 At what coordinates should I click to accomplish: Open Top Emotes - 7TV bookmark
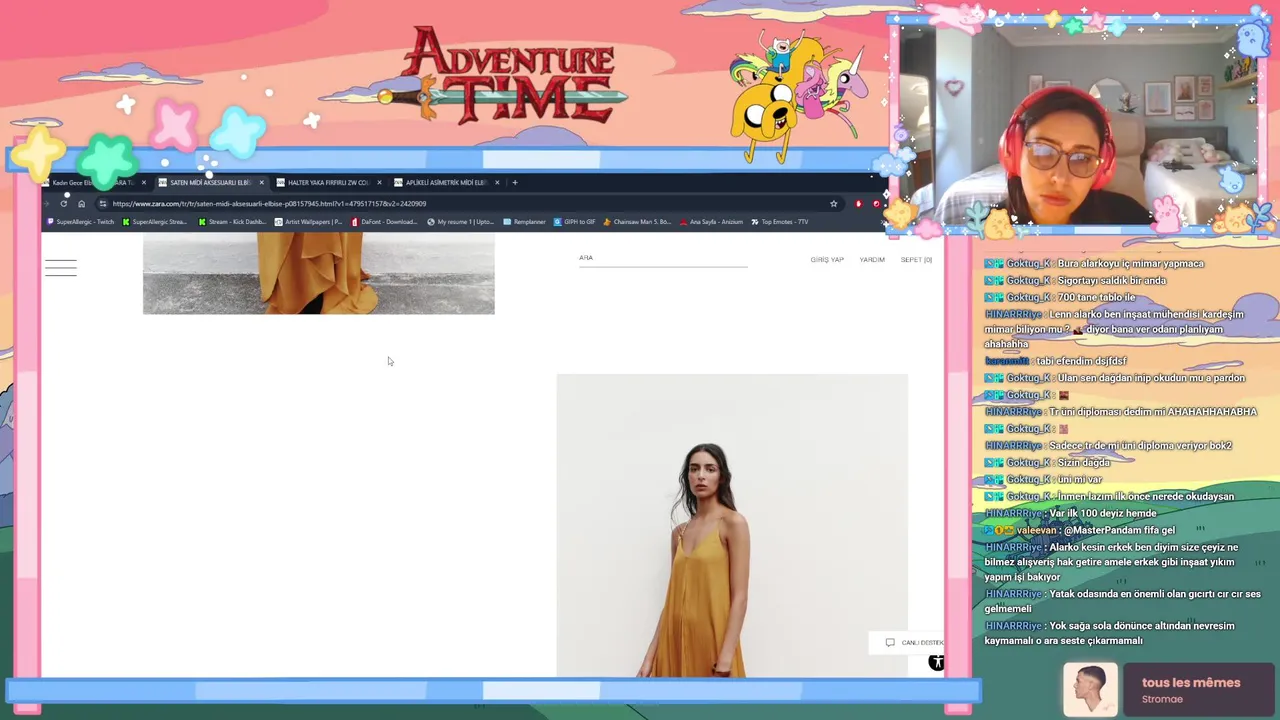tap(780, 222)
